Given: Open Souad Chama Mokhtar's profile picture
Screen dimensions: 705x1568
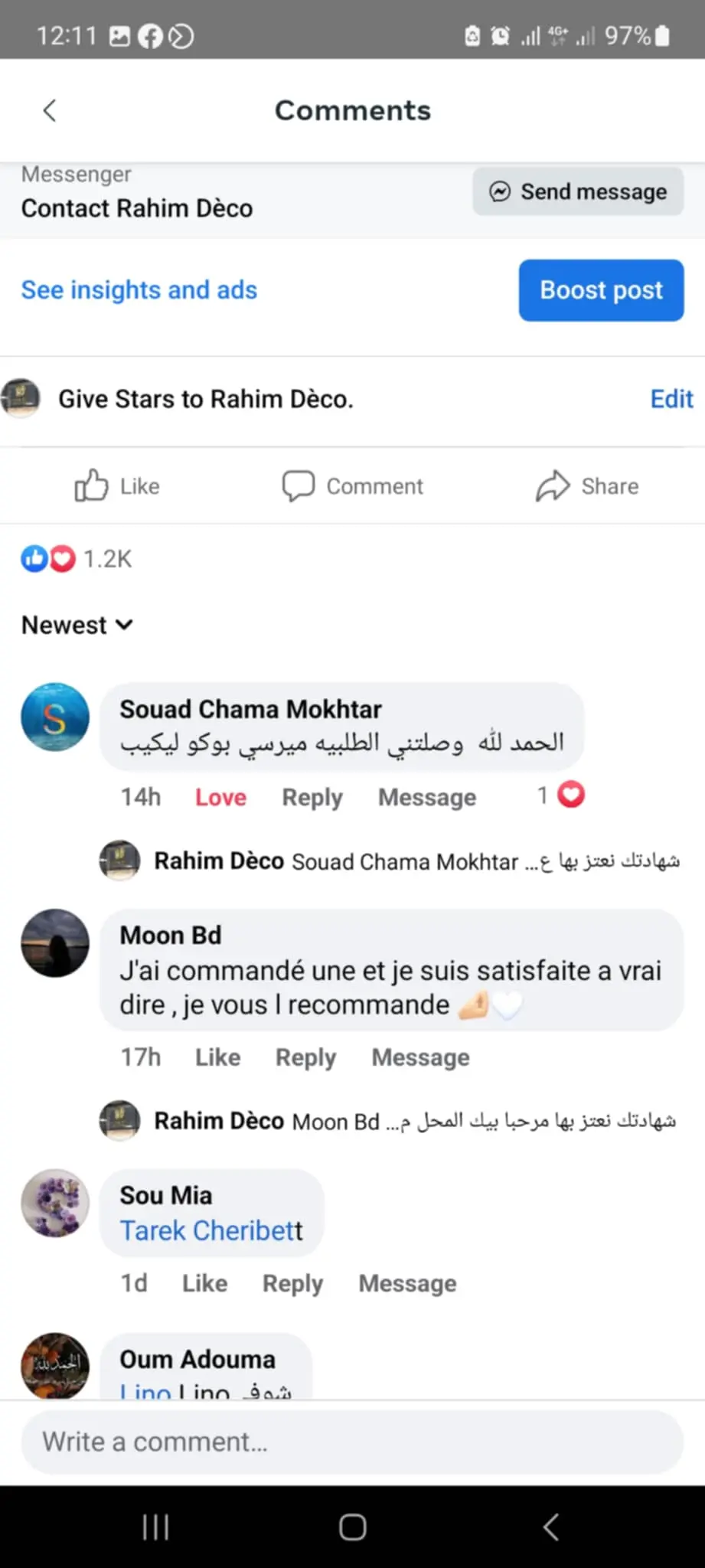Looking at the screenshot, I should (55, 717).
